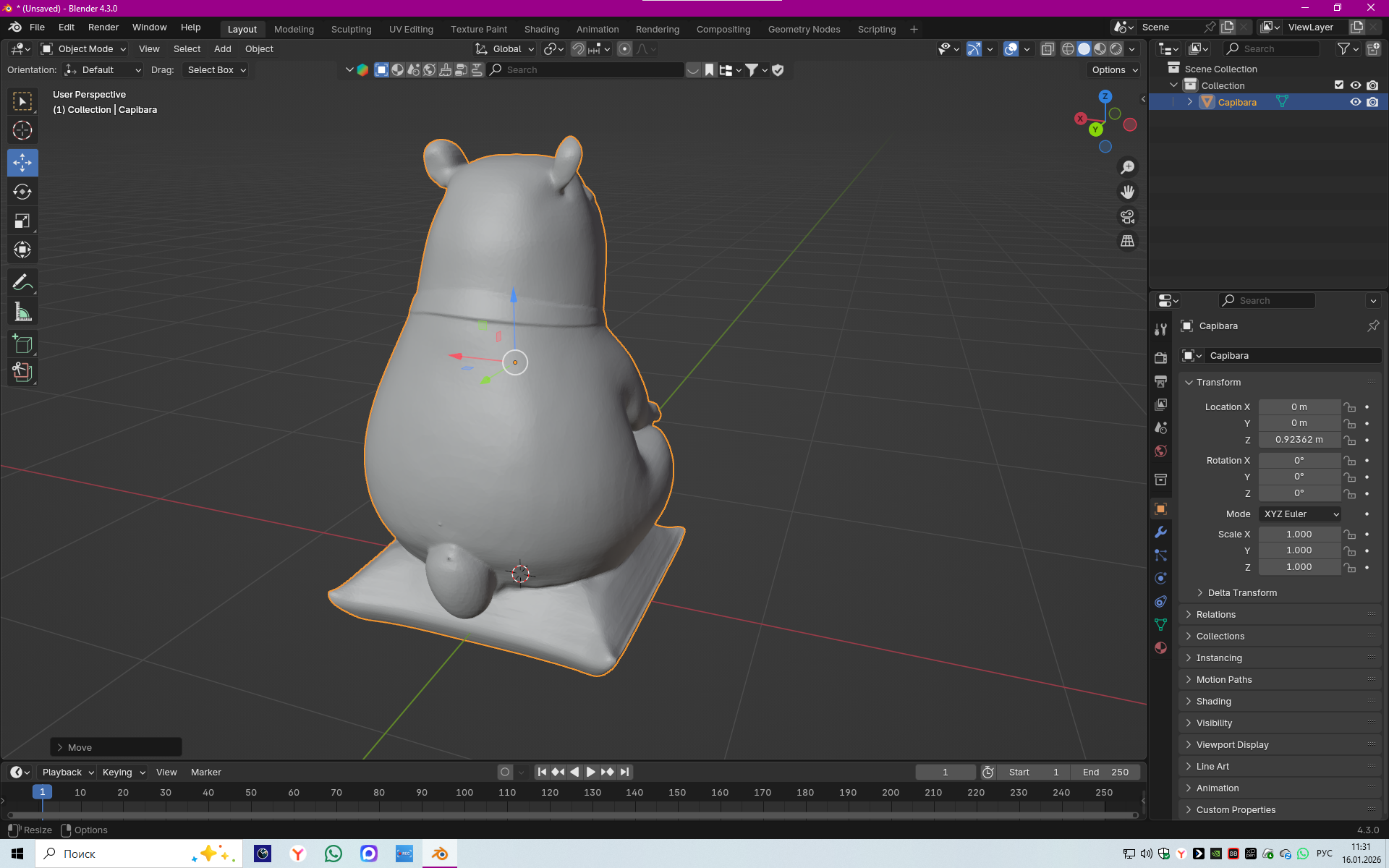Open the Scene properties tab
The image size is (1389, 868).
pyautogui.click(x=1161, y=427)
